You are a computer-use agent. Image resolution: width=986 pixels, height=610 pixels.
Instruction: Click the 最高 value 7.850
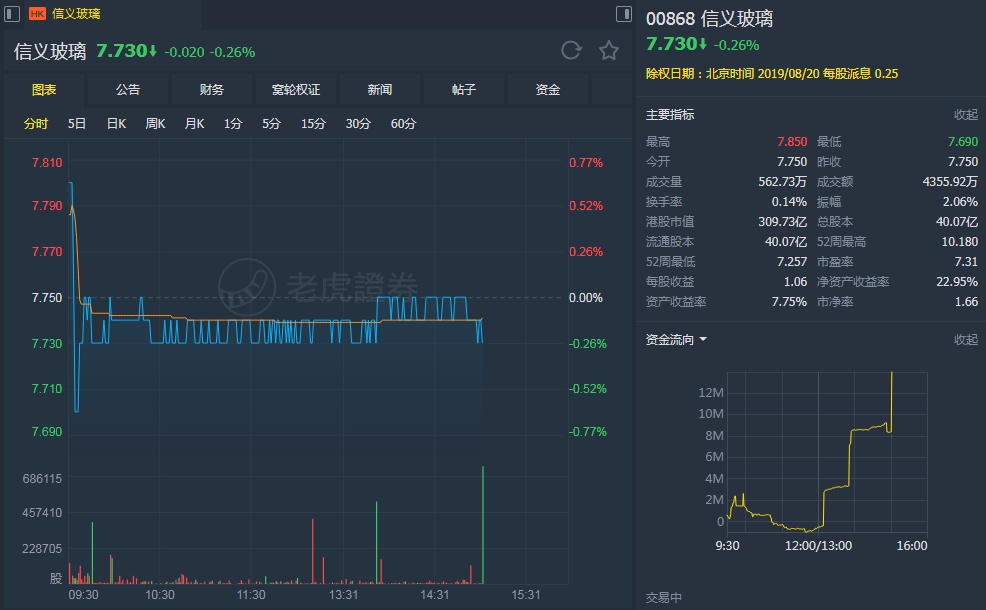792,141
